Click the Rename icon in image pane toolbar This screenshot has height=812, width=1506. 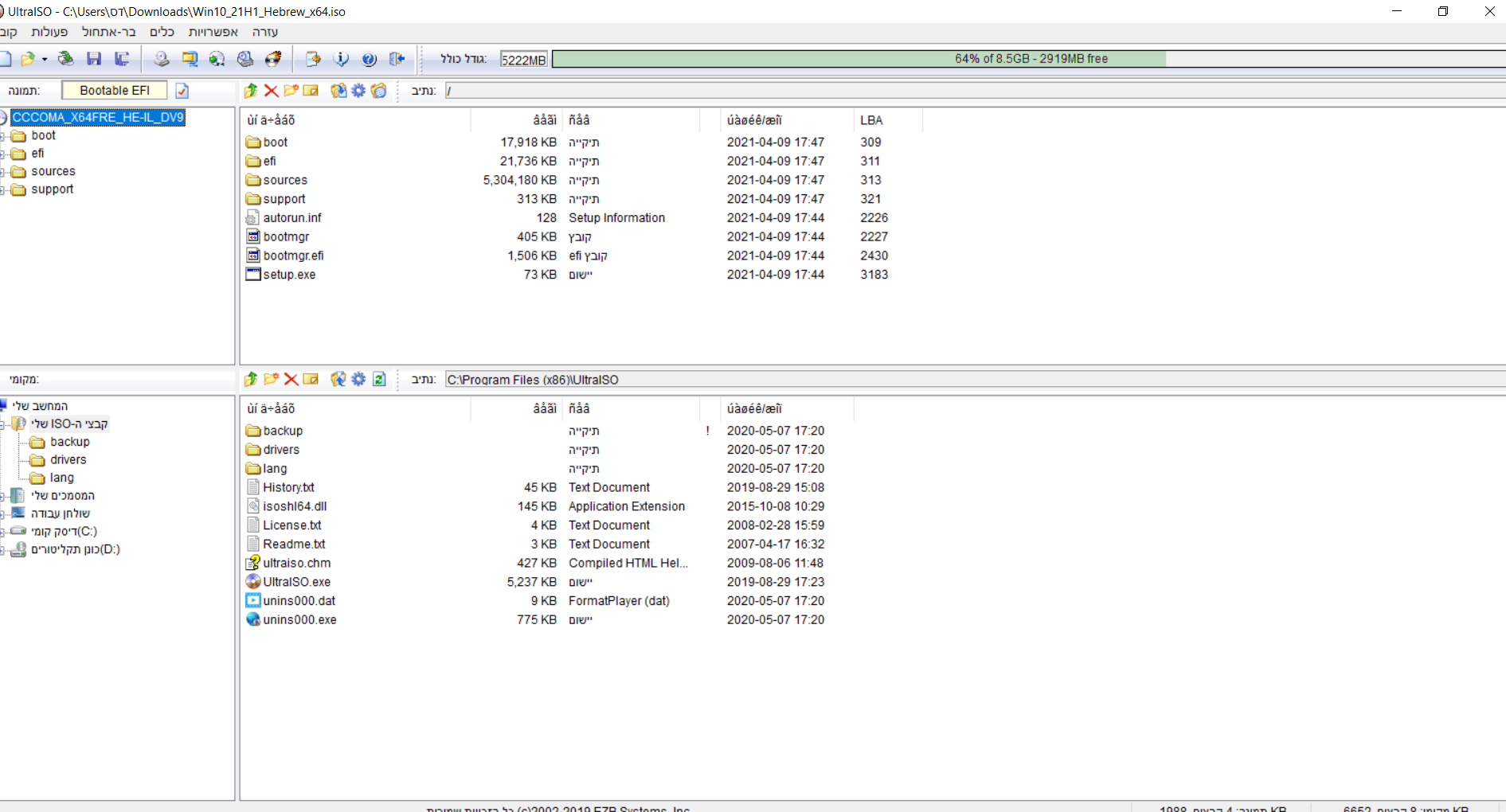click(x=311, y=91)
